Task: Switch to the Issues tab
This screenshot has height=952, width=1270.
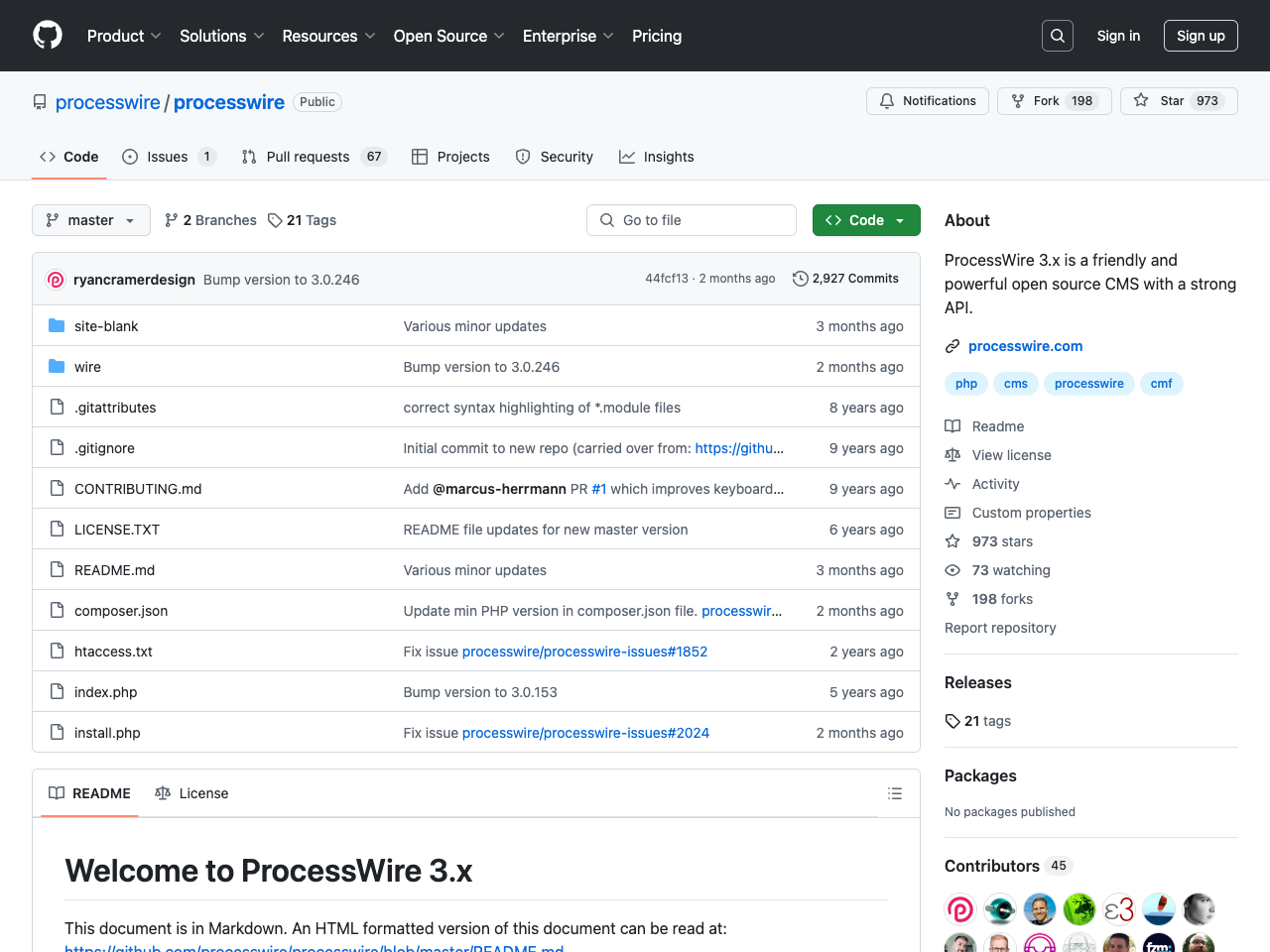Action: pyautogui.click(x=169, y=157)
